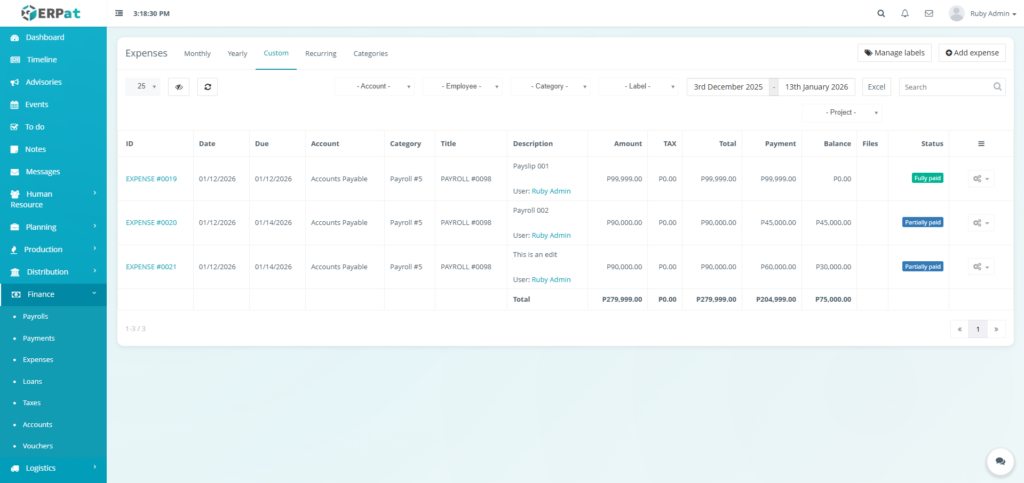Click the Add expense button
The height and width of the screenshot is (483, 1024).
pos(971,52)
